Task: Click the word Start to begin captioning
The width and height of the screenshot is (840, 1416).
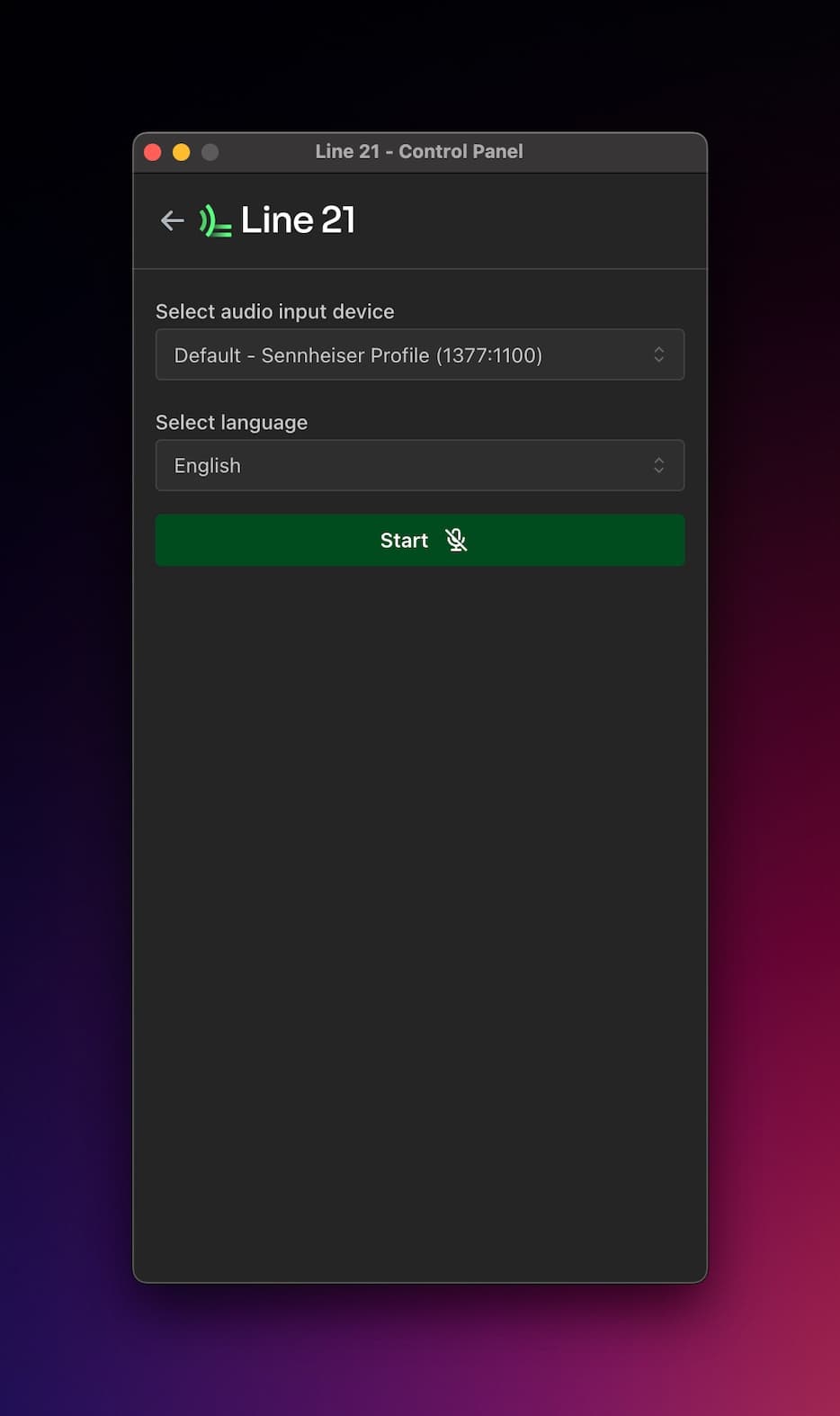Action: 404,541
